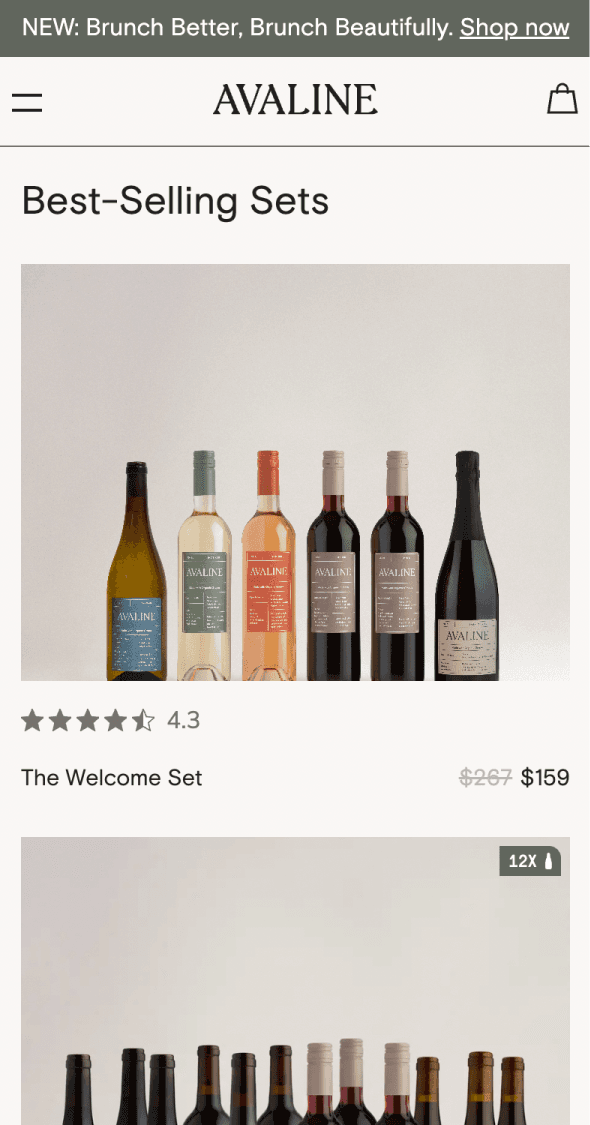Click the third star under the Welcome Set
590x1125 pixels.
coord(87,719)
